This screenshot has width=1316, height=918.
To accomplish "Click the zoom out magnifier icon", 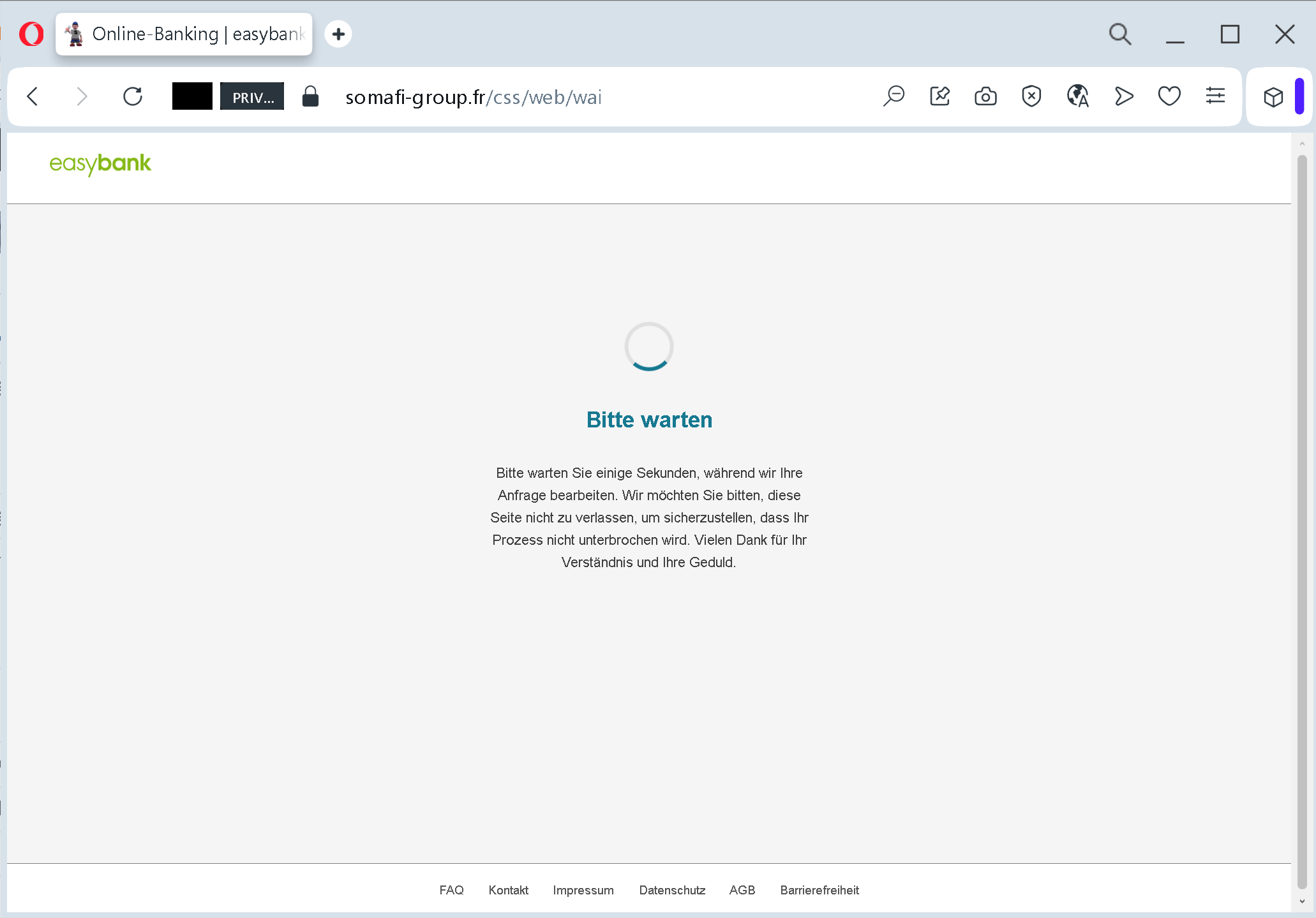I will [894, 96].
